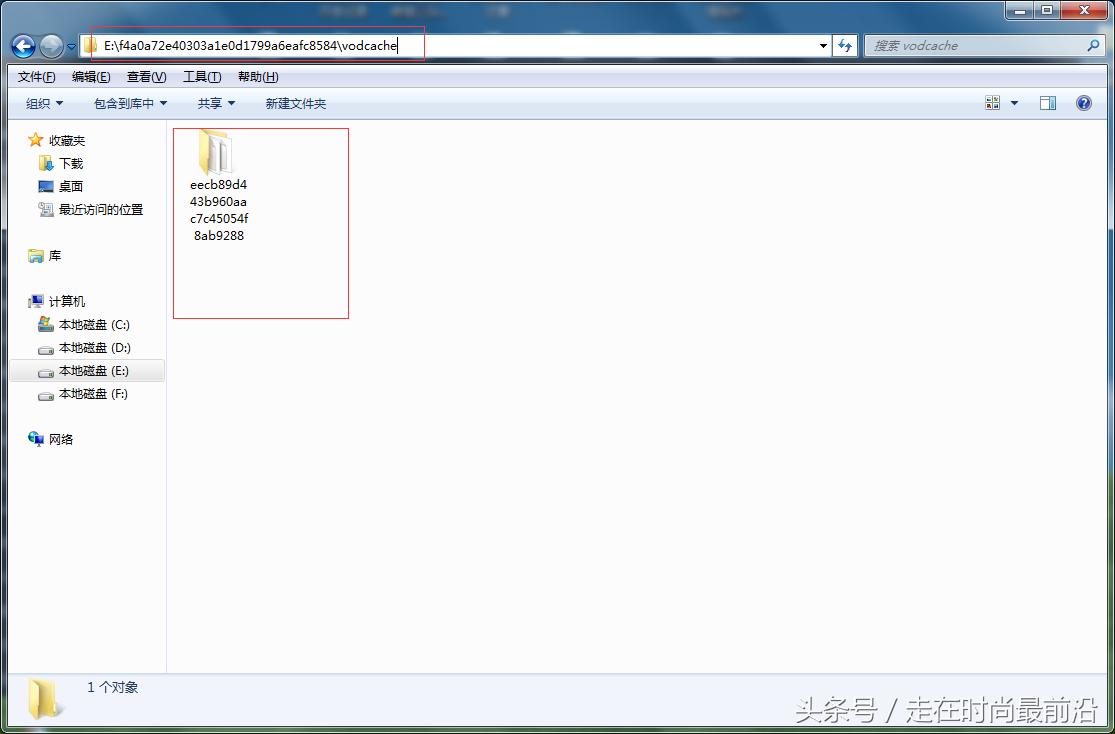Expand the 包含到库中 dropdown

(131, 104)
